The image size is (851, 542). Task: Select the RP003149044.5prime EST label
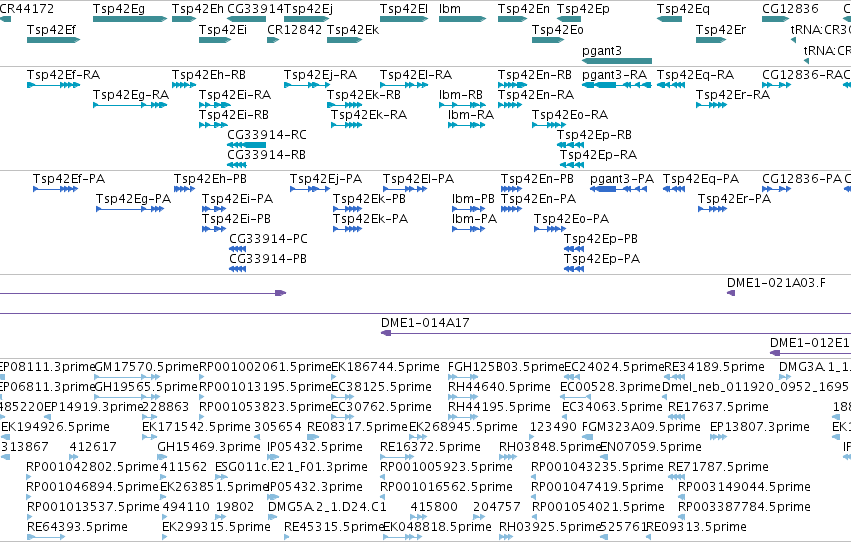745,487
